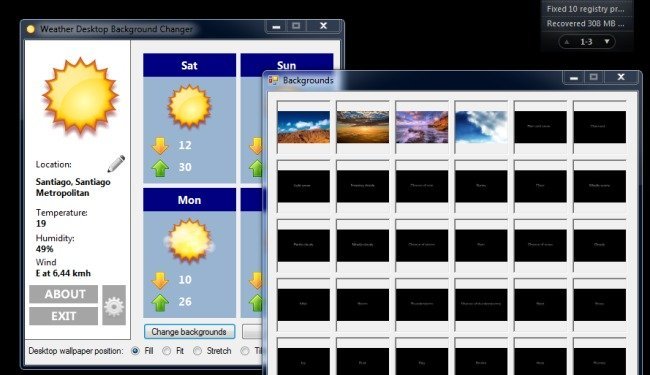Click the Sat high temperature 30
Image resolution: width=650 pixels, height=375 pixels.
[x=185, y=167]
